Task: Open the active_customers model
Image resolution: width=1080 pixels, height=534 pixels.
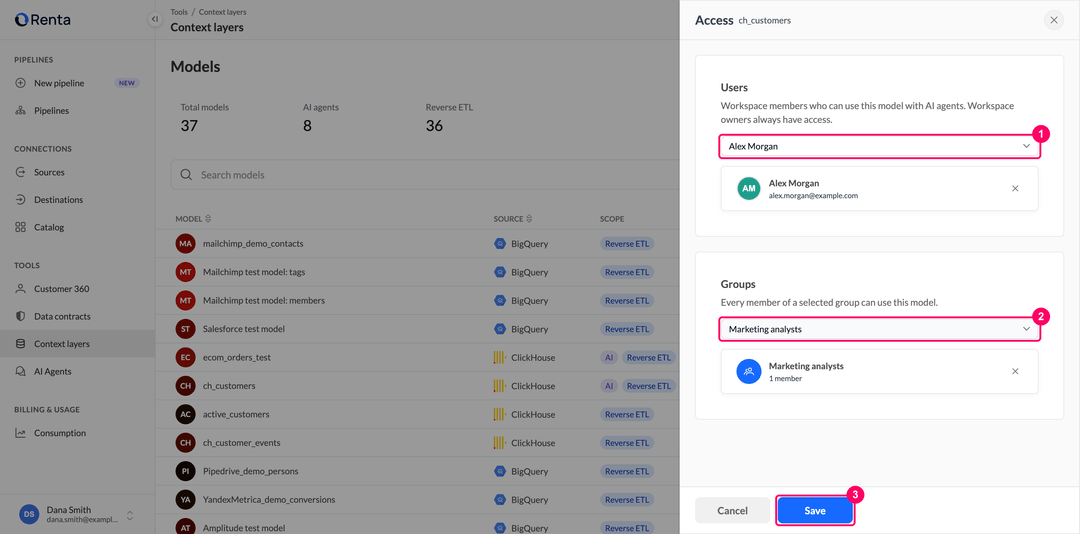Action: tap(236, 415)
